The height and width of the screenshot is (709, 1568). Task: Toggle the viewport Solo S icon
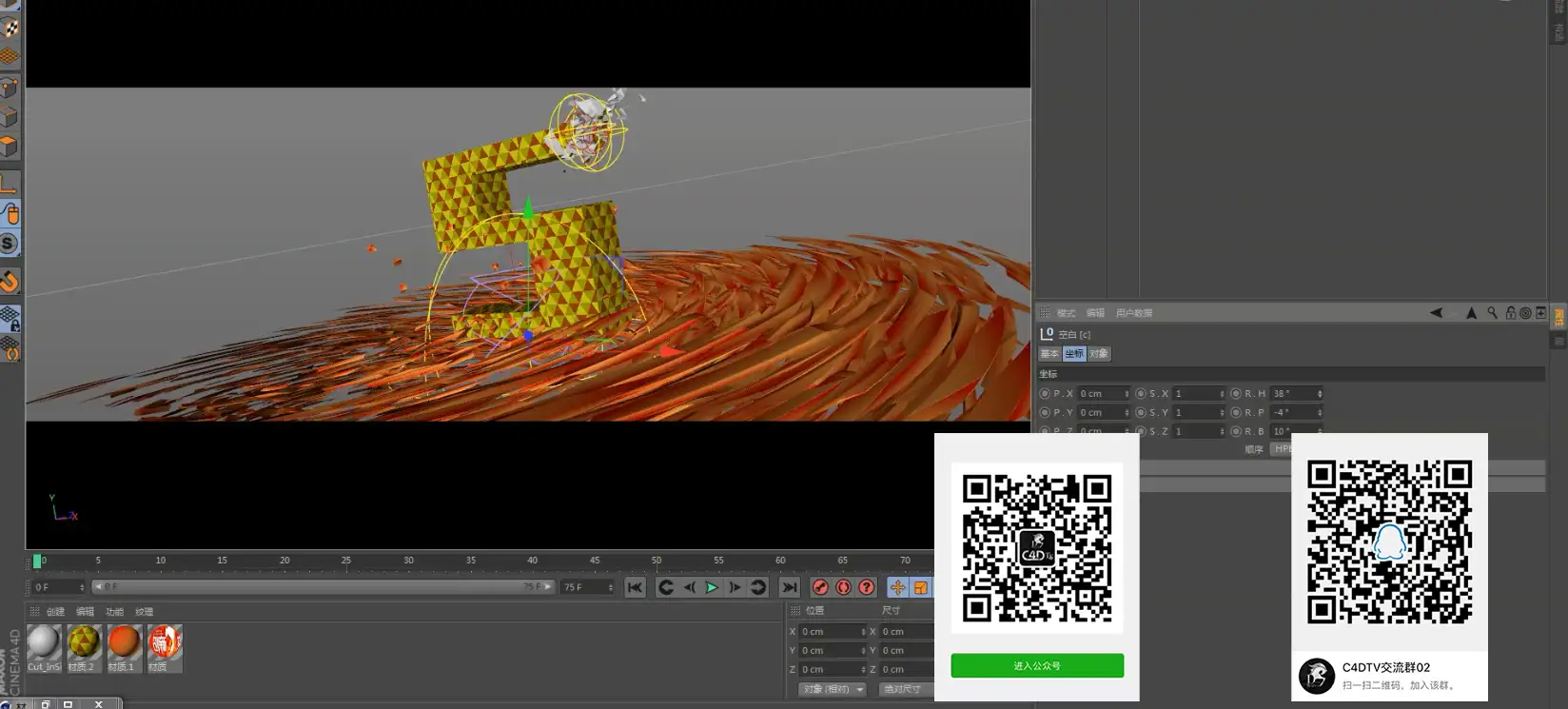click(x=10, y=244)
